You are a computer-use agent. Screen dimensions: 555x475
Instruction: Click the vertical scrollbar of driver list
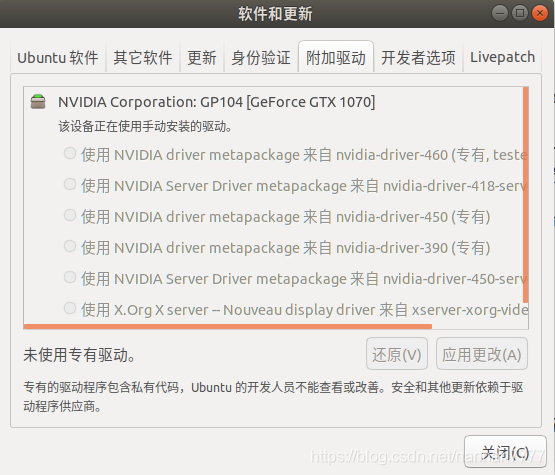526,195
